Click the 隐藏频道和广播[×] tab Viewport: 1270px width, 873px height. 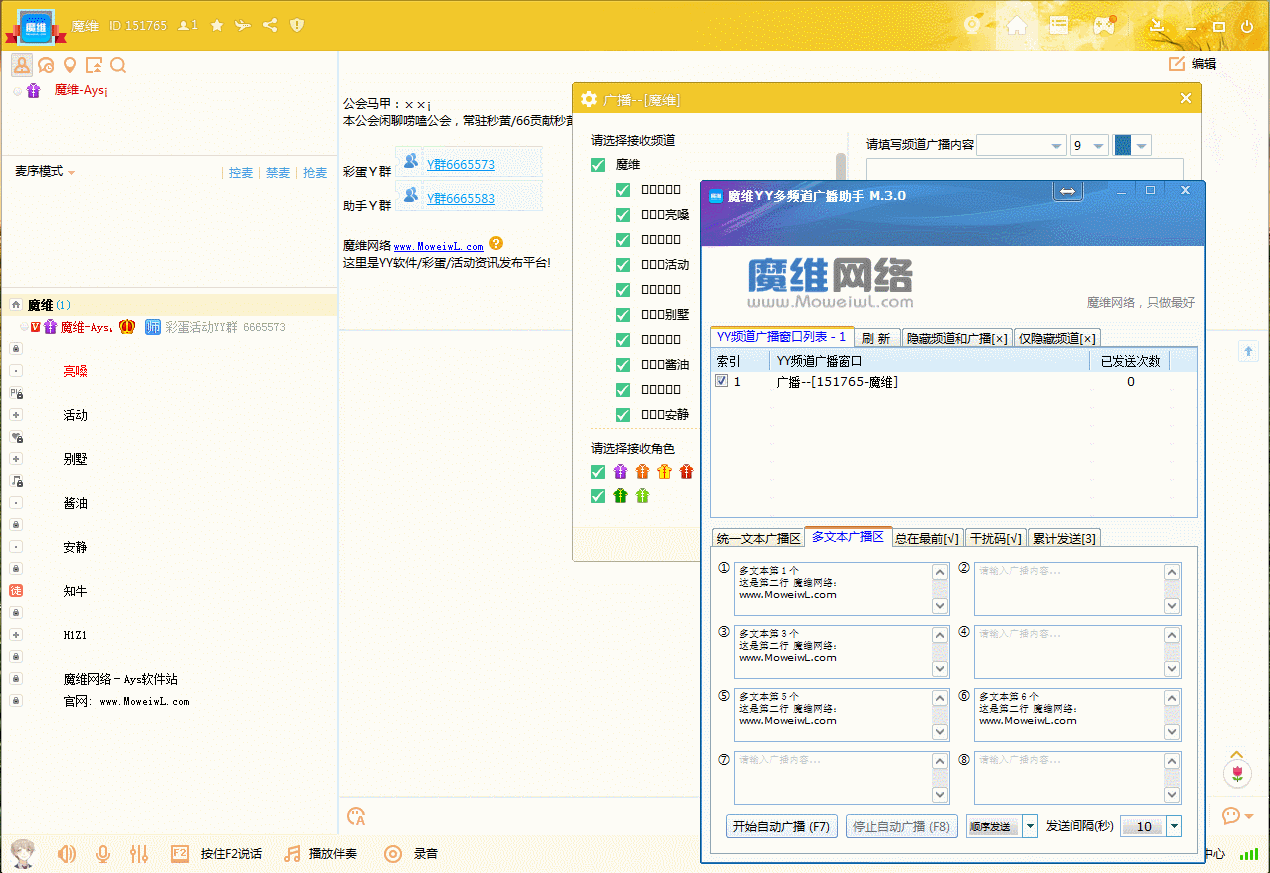(x=958, y=338)
